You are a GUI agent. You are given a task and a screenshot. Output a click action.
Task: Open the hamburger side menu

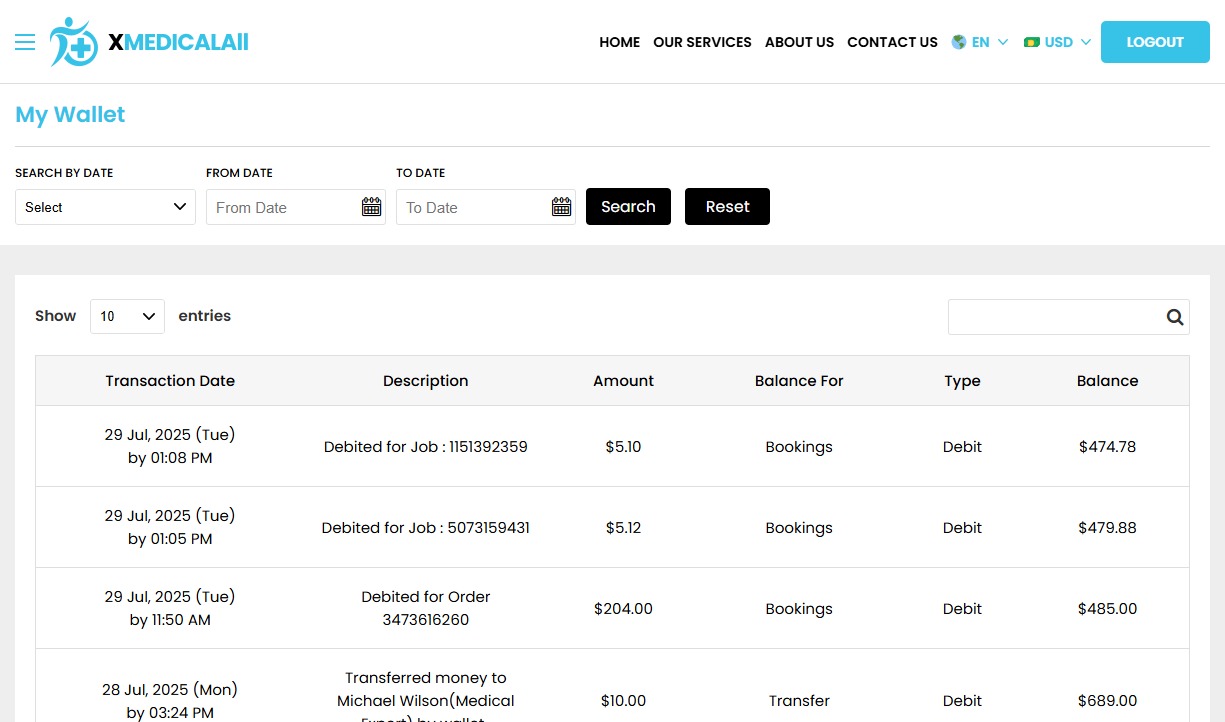[25, 42]
